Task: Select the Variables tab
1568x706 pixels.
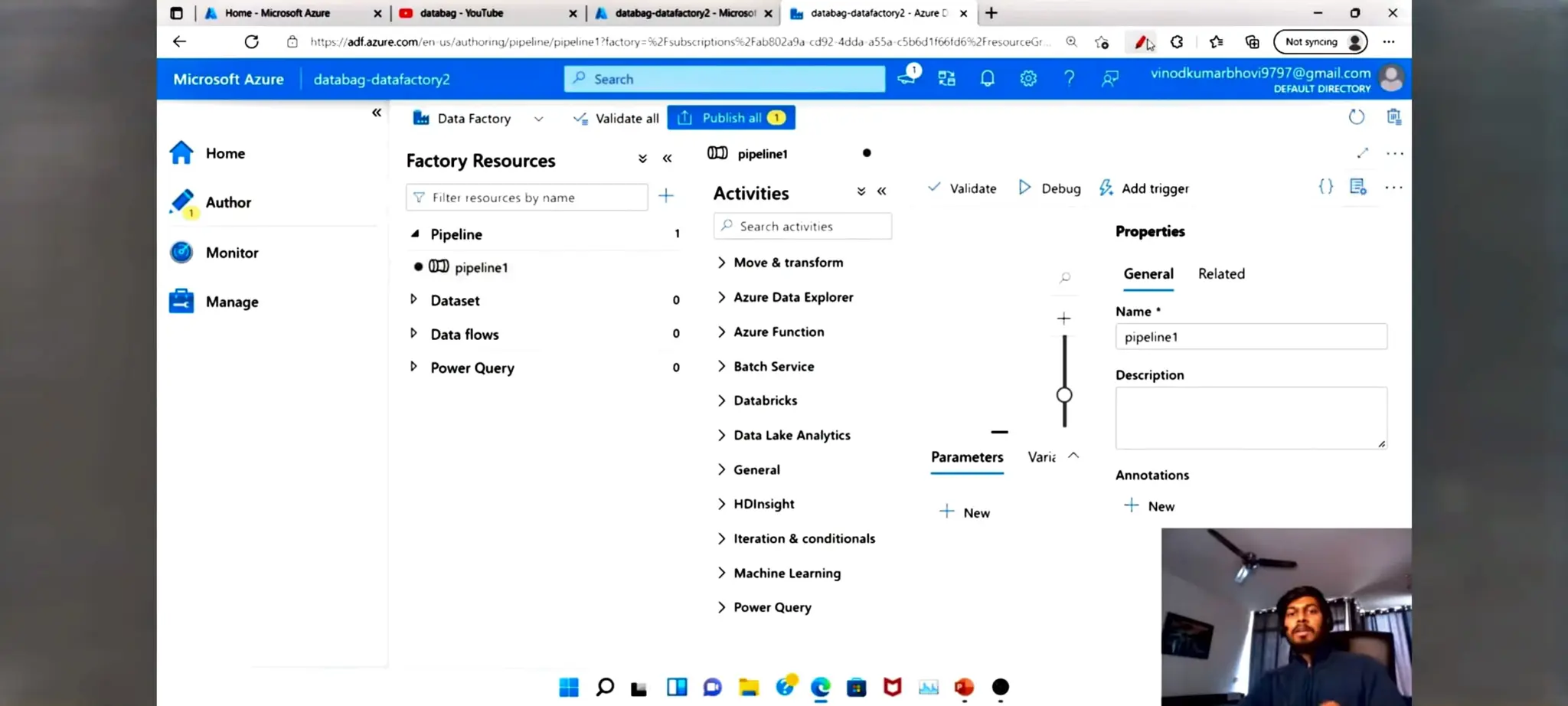Action: tap(1041, 457)
